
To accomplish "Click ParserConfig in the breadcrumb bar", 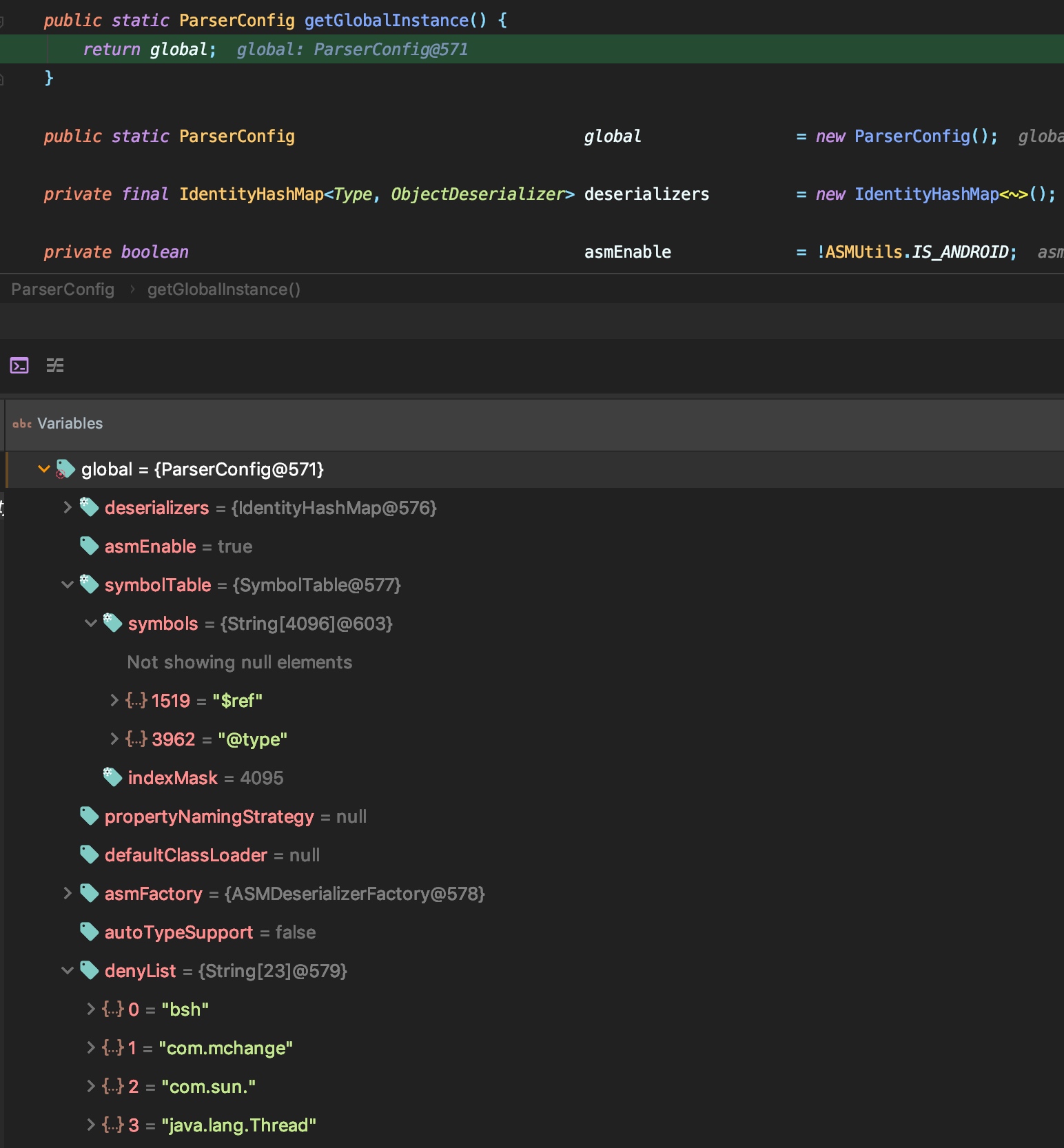I will (x=63, y=289).
